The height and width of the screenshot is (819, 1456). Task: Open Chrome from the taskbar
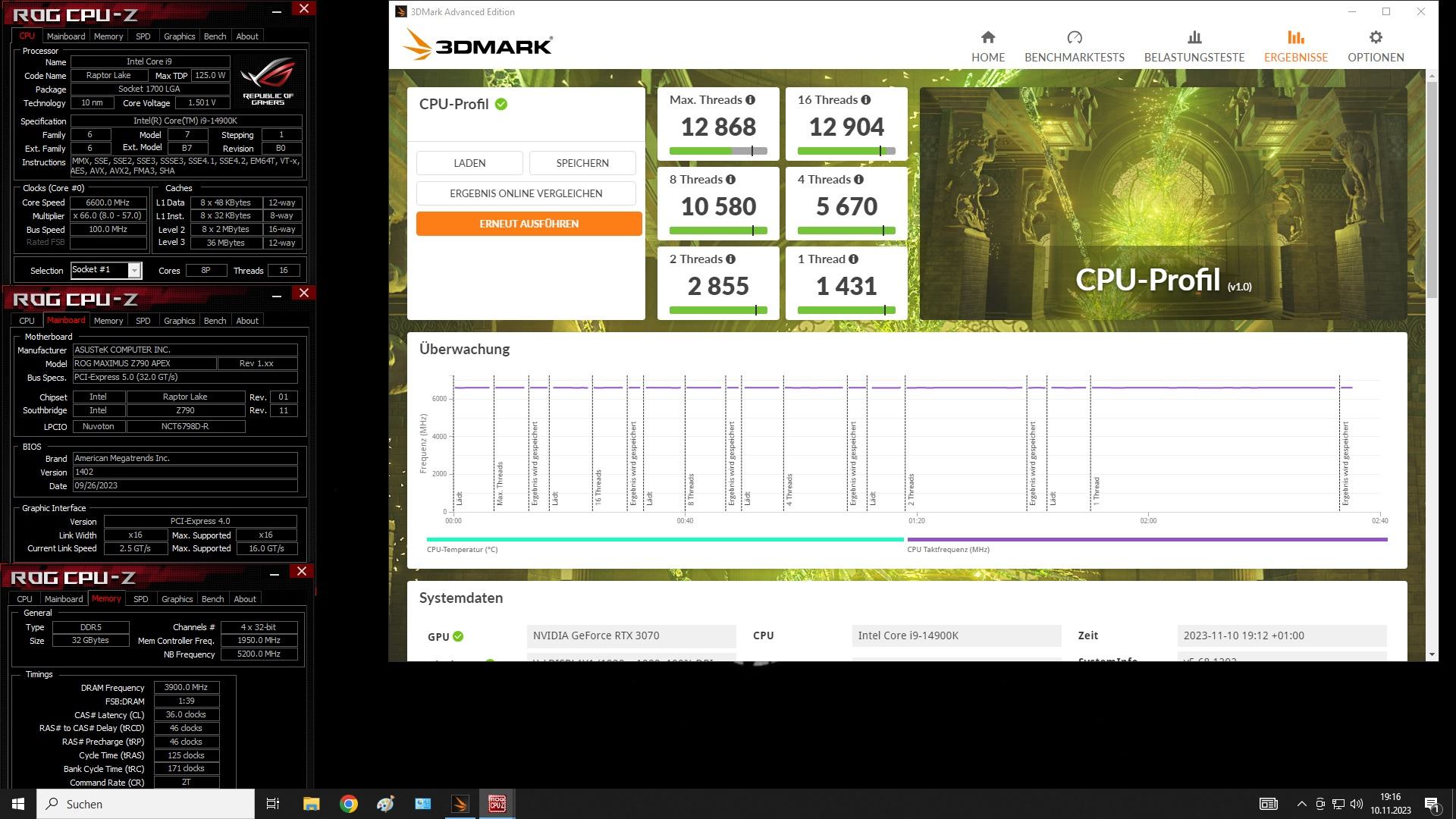tap(348, 804)
